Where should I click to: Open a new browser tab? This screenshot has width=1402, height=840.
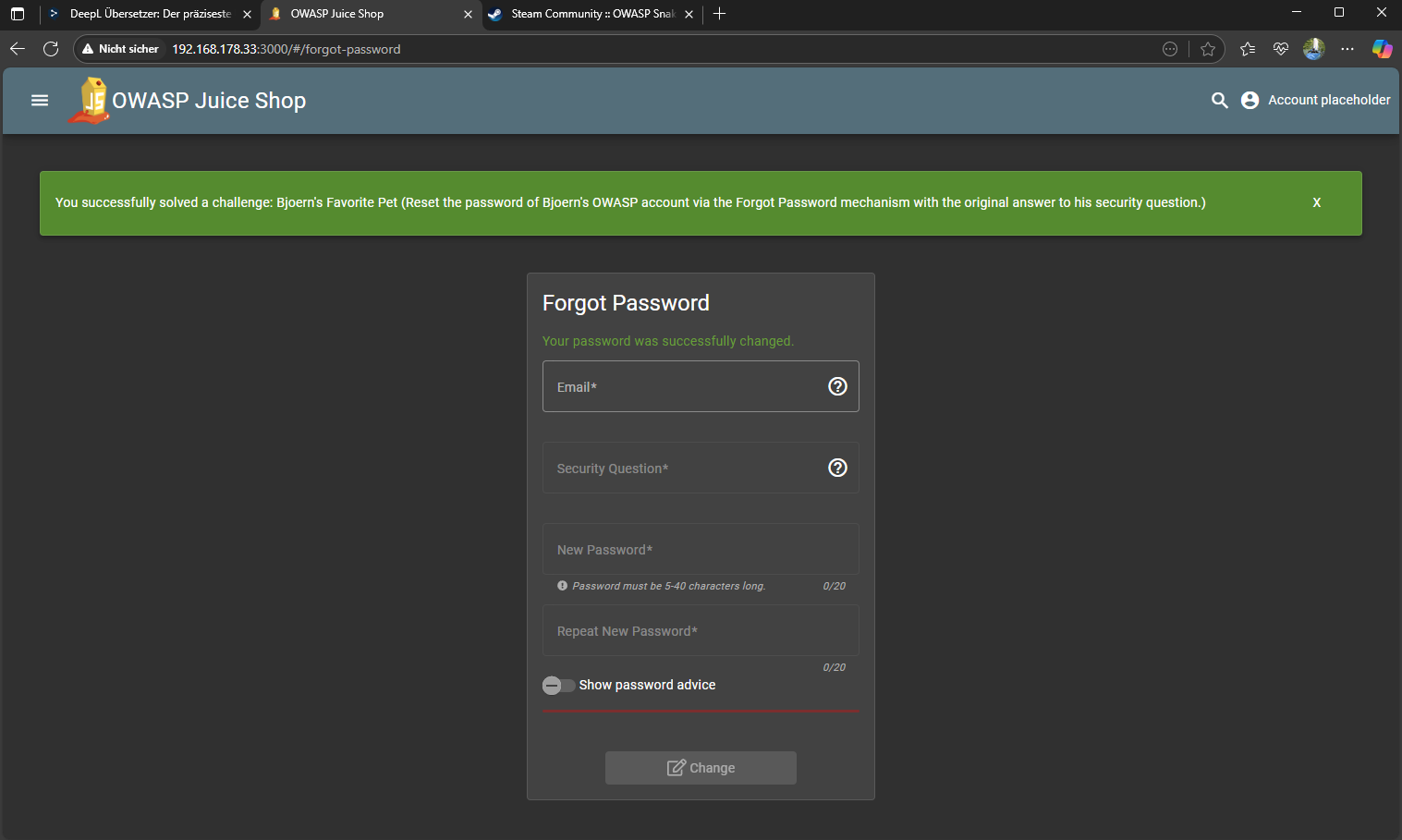719,14
